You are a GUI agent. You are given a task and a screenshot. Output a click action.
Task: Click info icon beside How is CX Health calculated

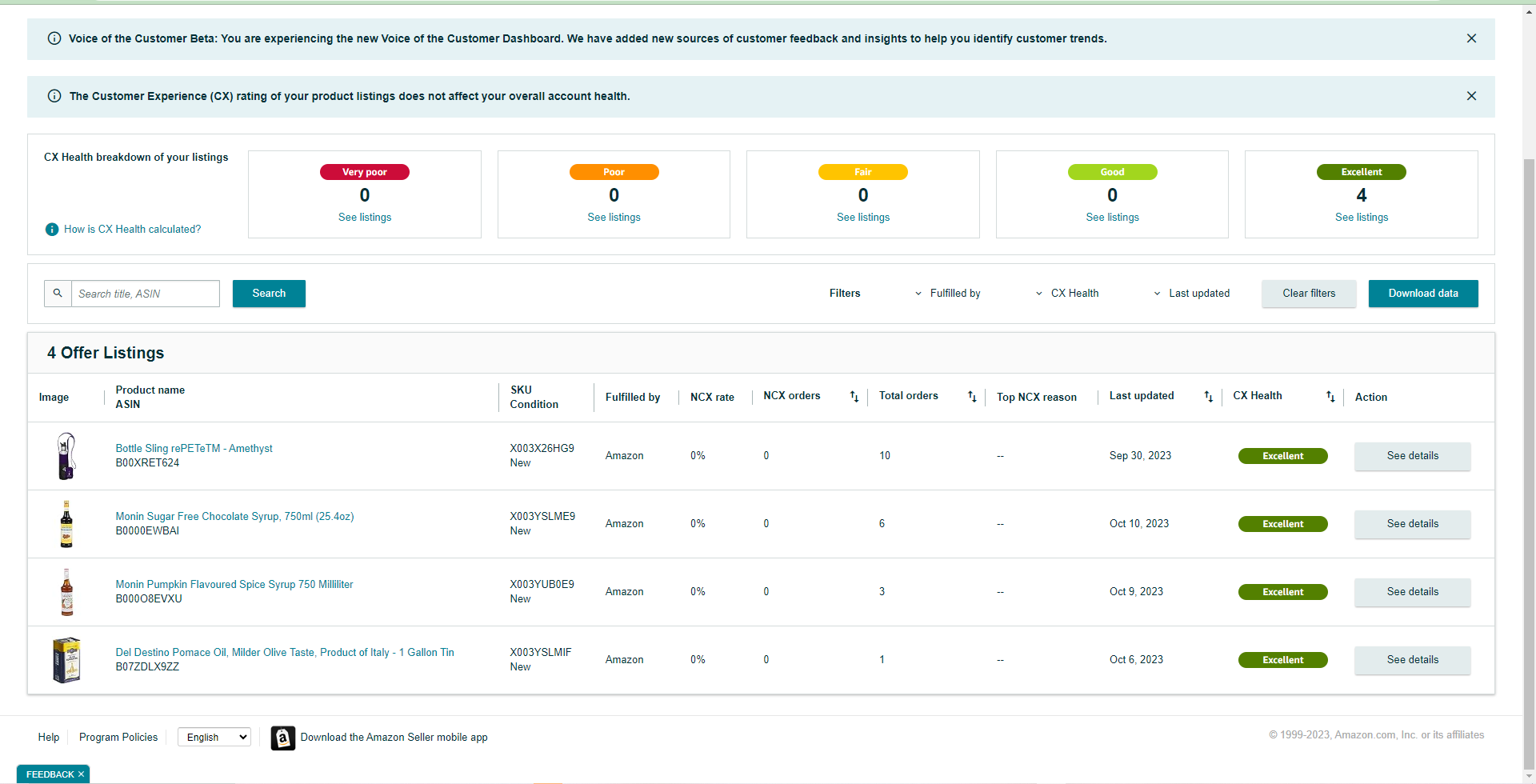52,230
